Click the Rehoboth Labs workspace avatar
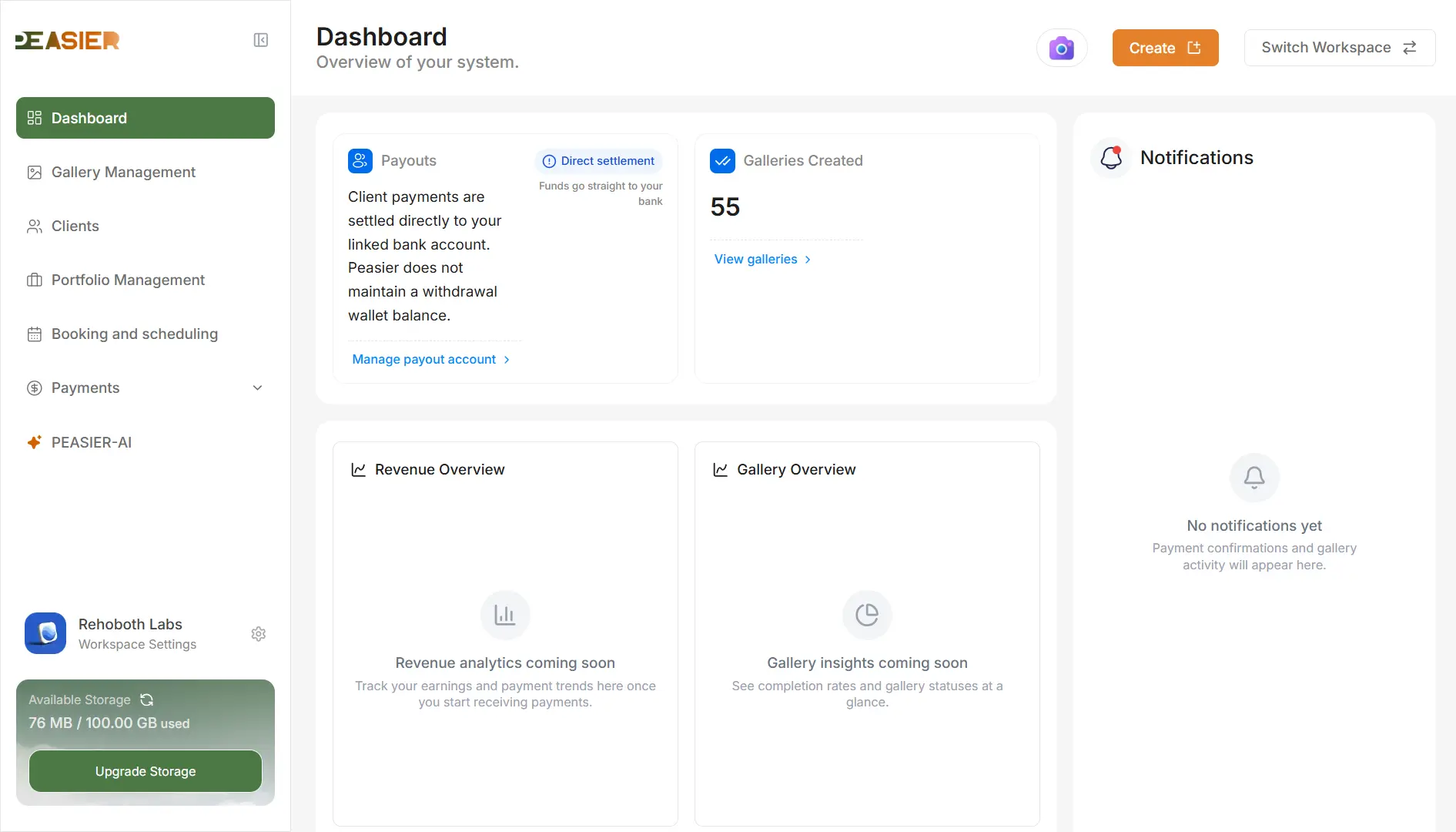The height and width of the screenshot is (832, 1456). tap(45, 633)
